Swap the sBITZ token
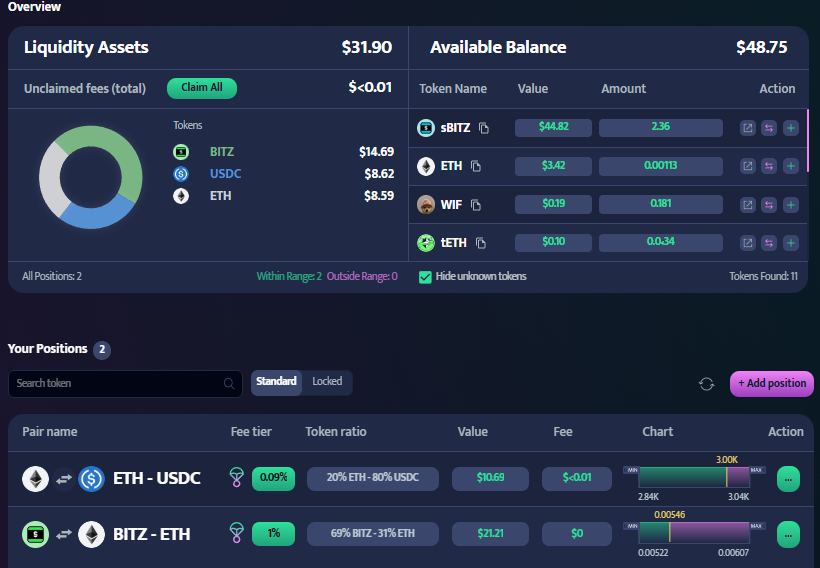This screenshot has height=568, width=820. coord(769,128)
